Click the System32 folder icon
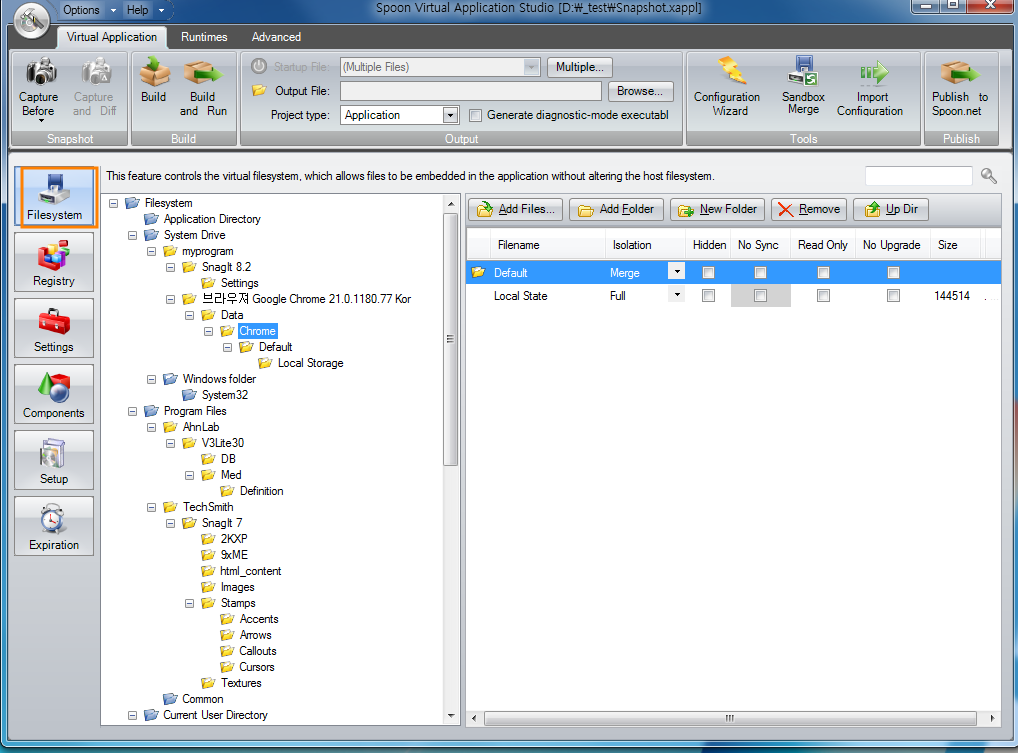Viewport: 1018px width, 753px height. click(189, 395)
